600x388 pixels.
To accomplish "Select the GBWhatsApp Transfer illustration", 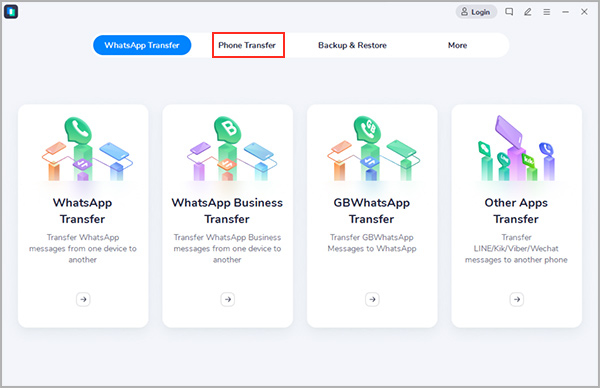I will click(373, 149).
